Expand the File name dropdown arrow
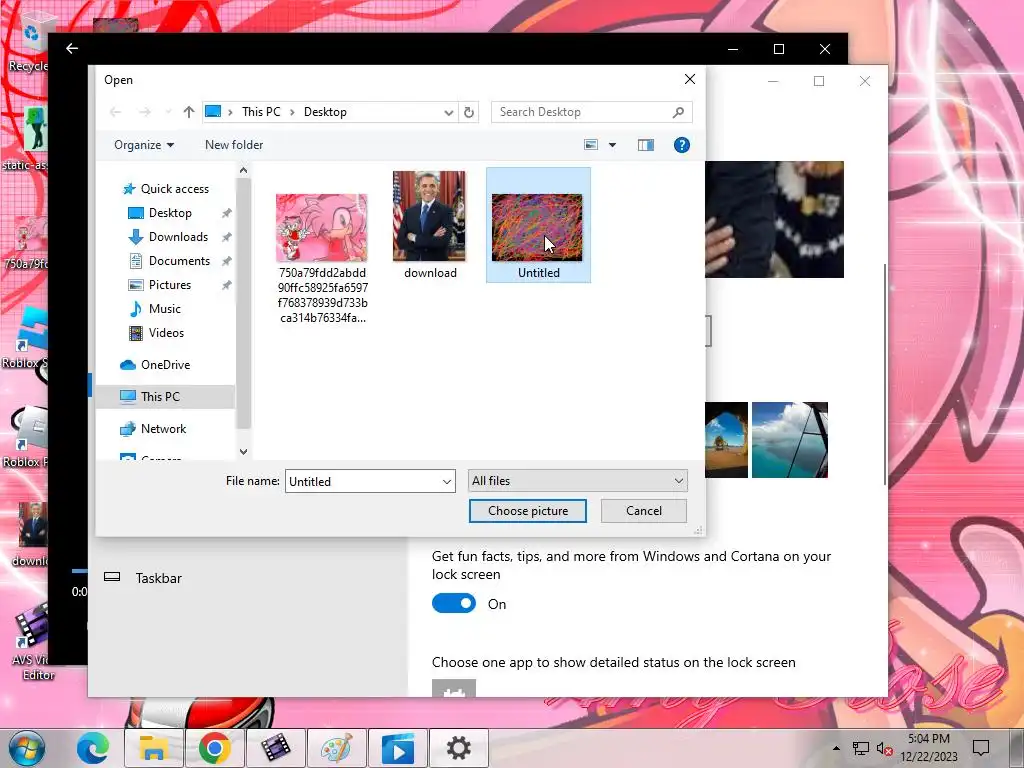 [447, 482]
